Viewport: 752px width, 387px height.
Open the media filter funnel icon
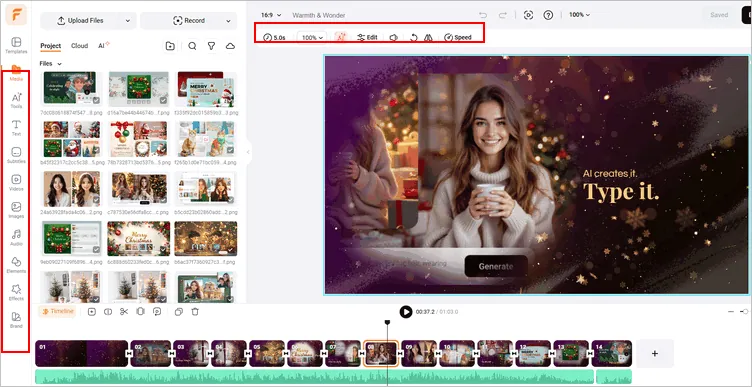211,46
